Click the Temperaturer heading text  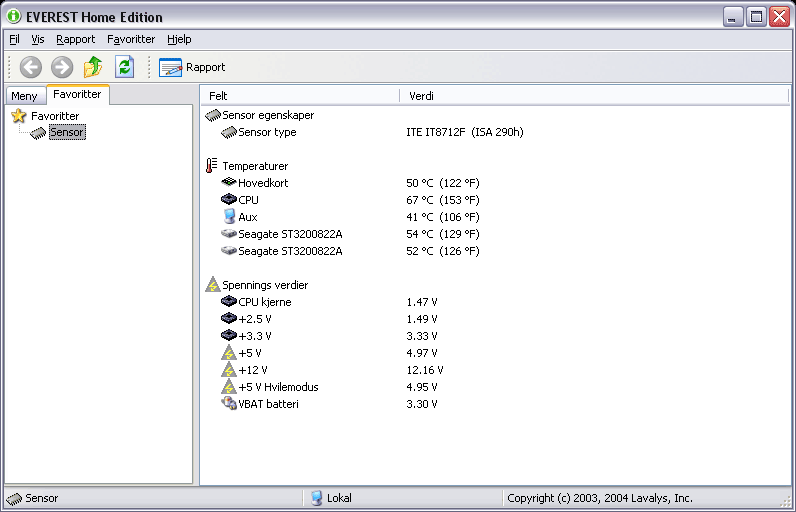point(255,166)
